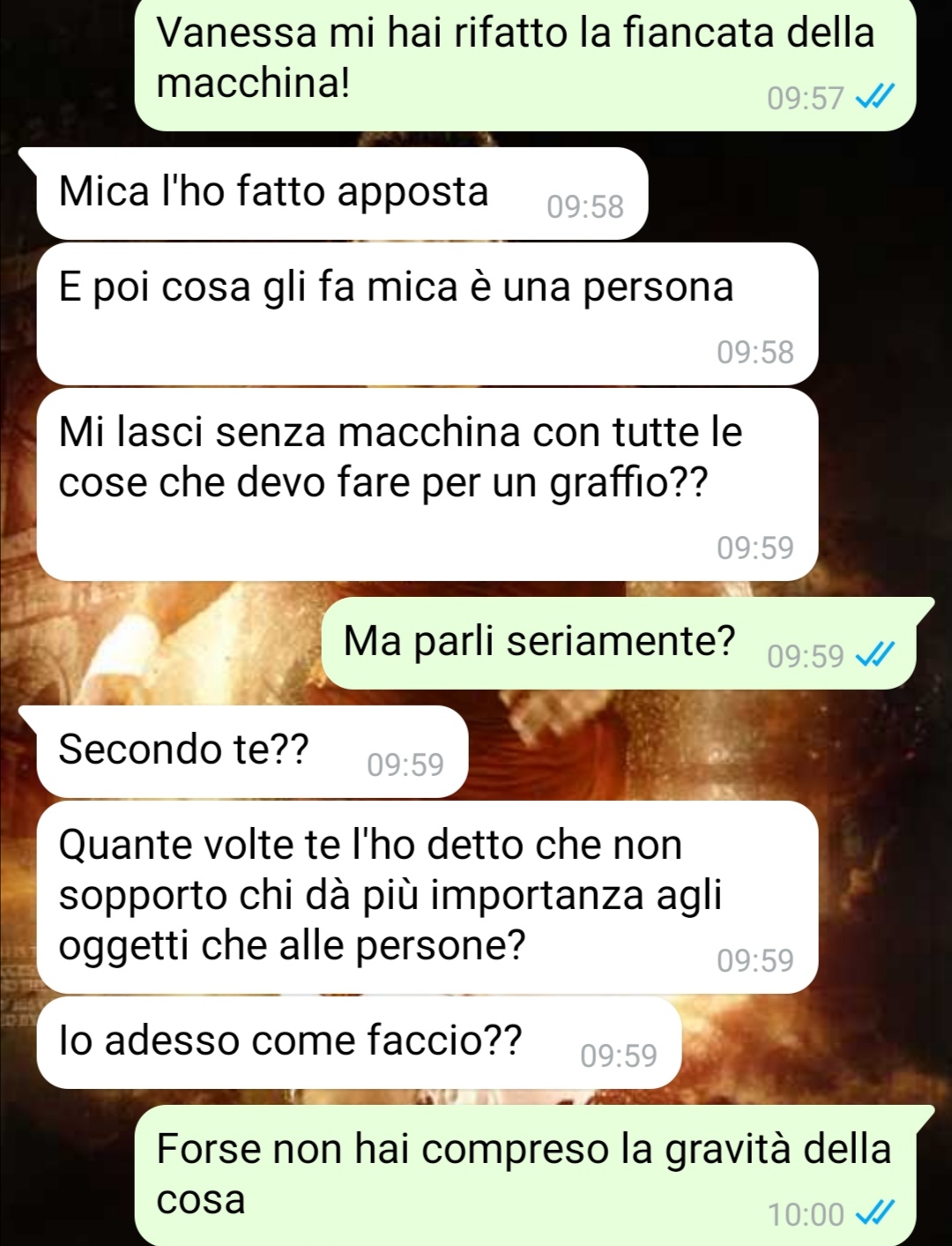Click the 09:59 timestamp under "per un graffio??"

(x=755, y=548)
